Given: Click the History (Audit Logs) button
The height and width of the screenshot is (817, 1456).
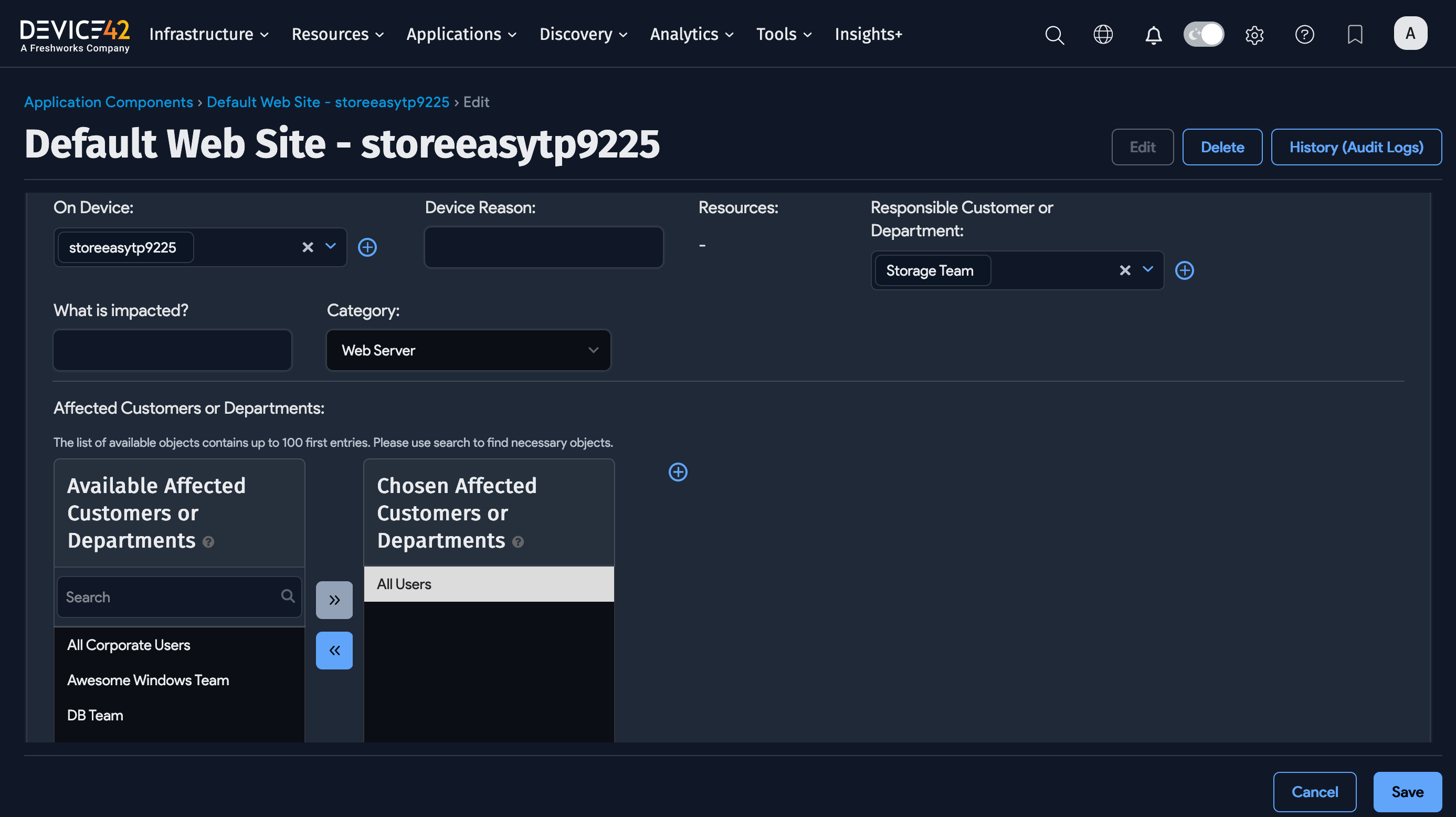Looking at the screenshot, I should (1356, 146).
